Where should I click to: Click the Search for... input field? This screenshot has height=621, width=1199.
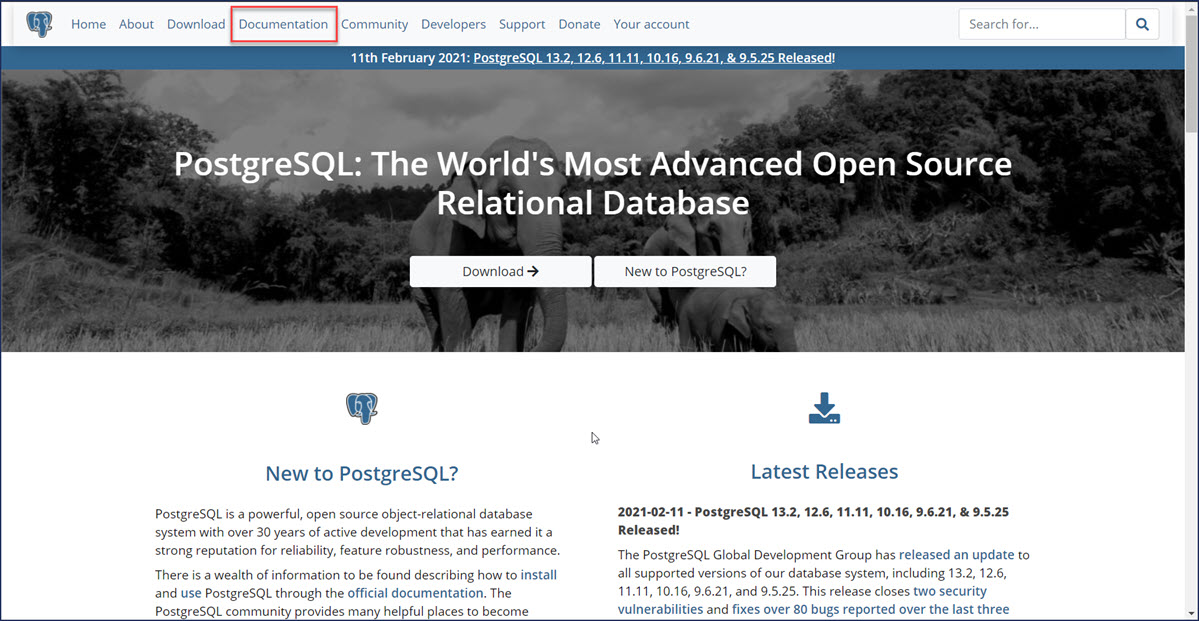tap(1042, 24)
